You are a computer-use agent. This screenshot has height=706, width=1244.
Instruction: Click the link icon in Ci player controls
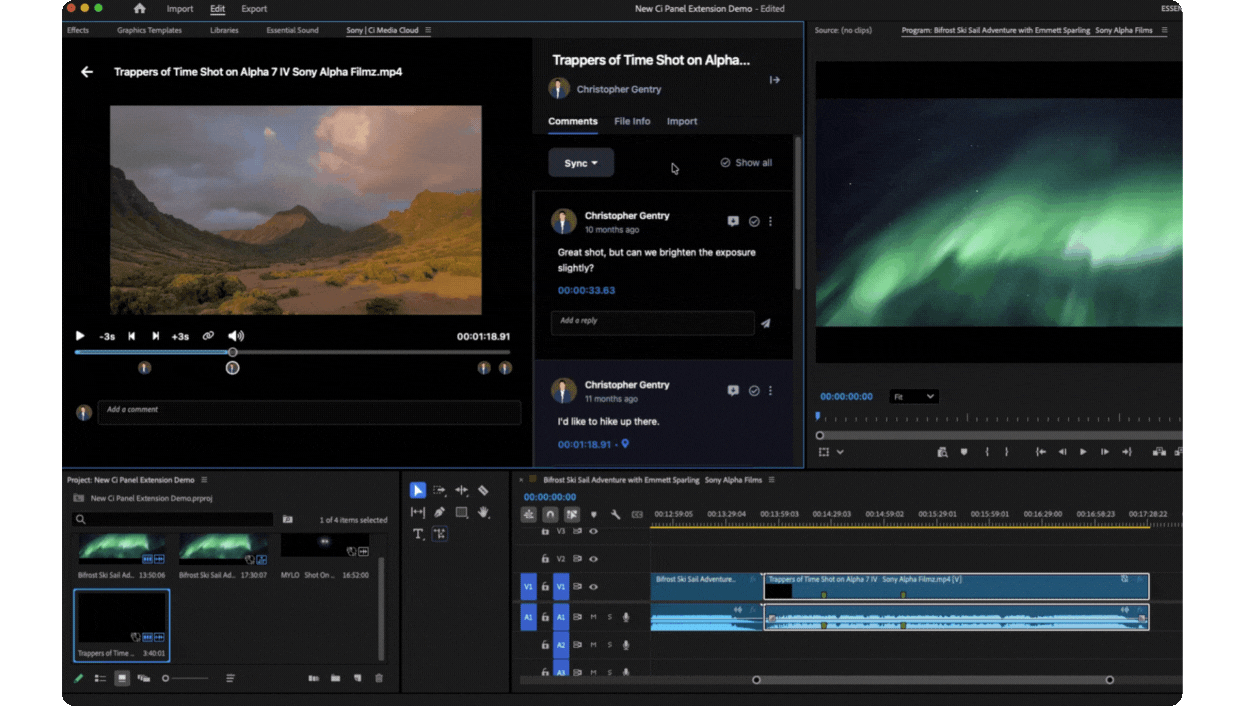[208, 337]
